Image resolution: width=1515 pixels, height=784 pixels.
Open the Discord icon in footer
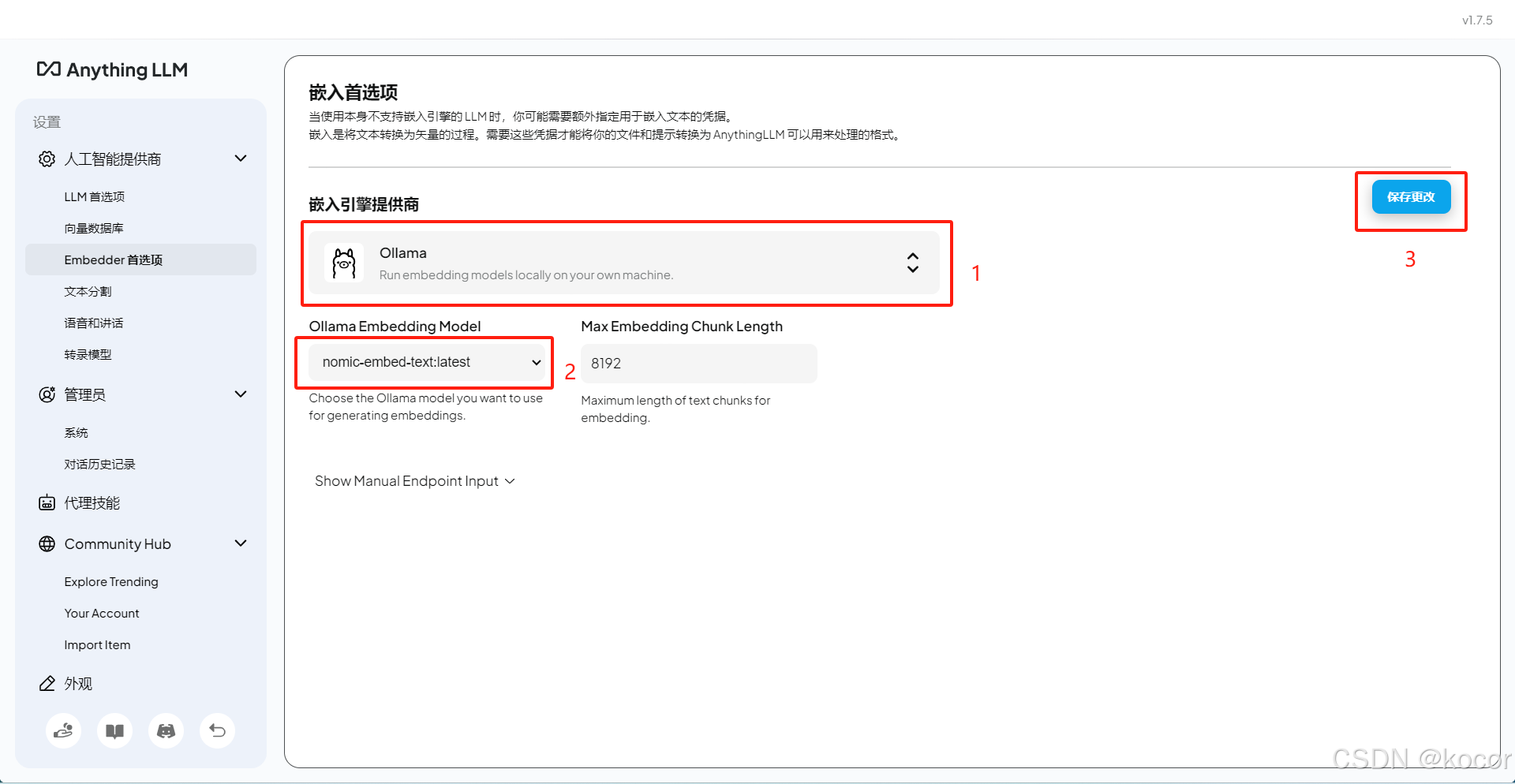[x=166, y=731]
